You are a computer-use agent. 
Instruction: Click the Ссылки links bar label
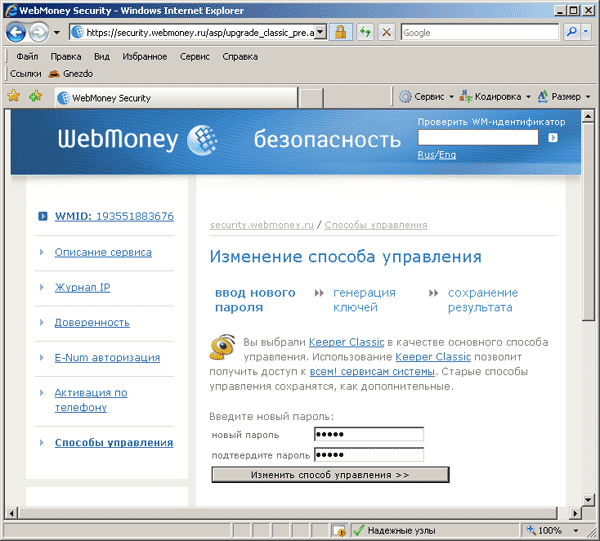pyautogui.click(x=26, y=73)
